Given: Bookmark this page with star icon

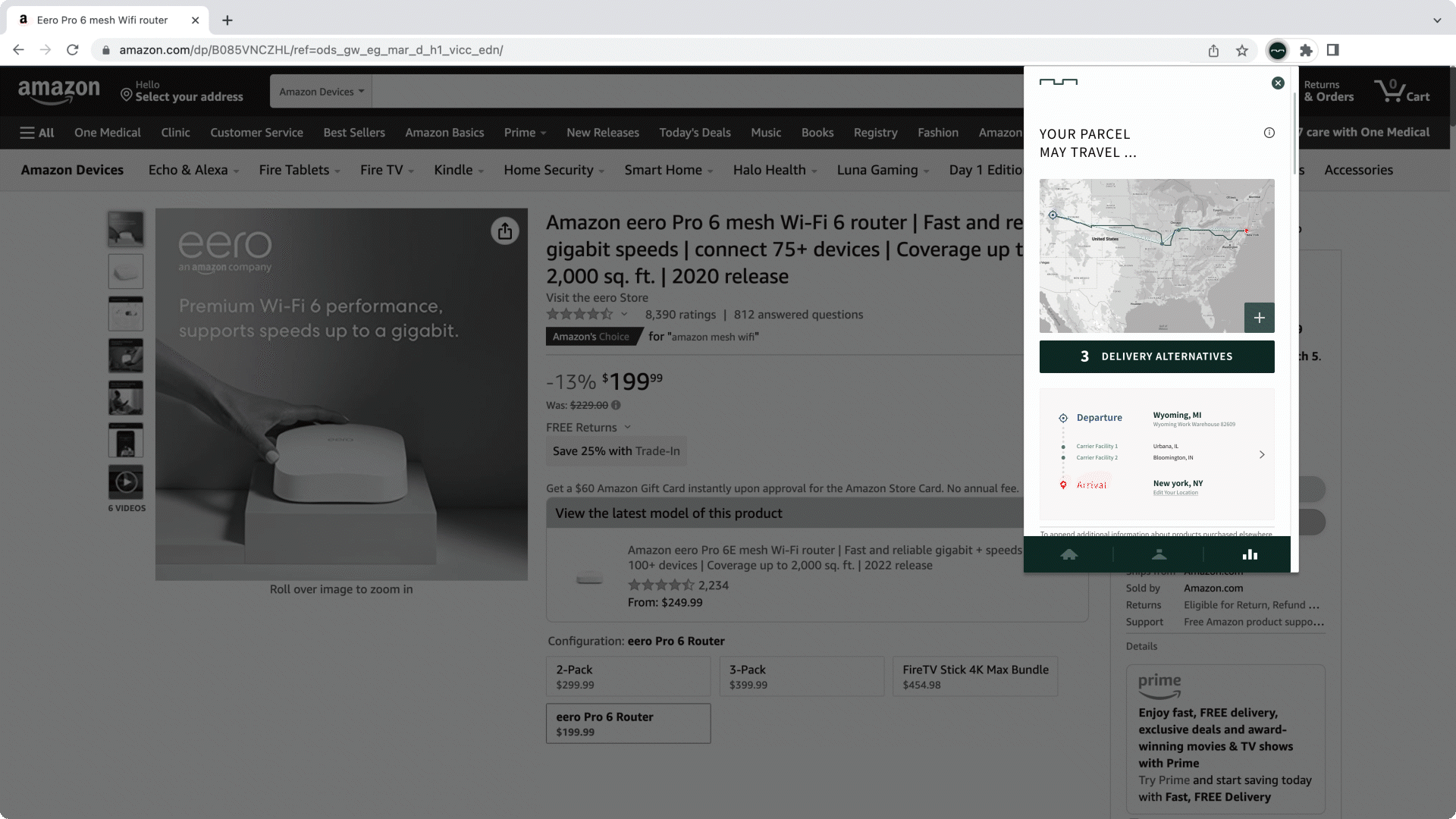Looking at the screenshot, I should (1242, 51).
